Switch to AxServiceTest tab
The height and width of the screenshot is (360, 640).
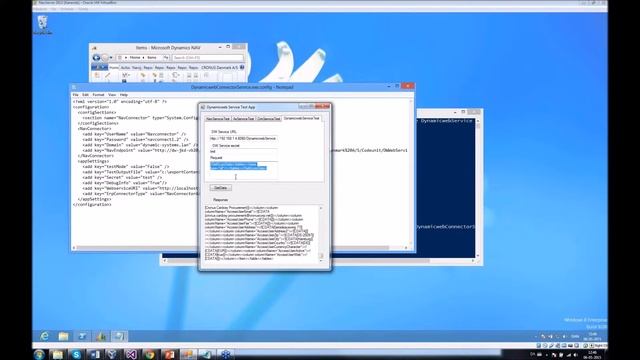pyautogui.click(x=244, y=119)
